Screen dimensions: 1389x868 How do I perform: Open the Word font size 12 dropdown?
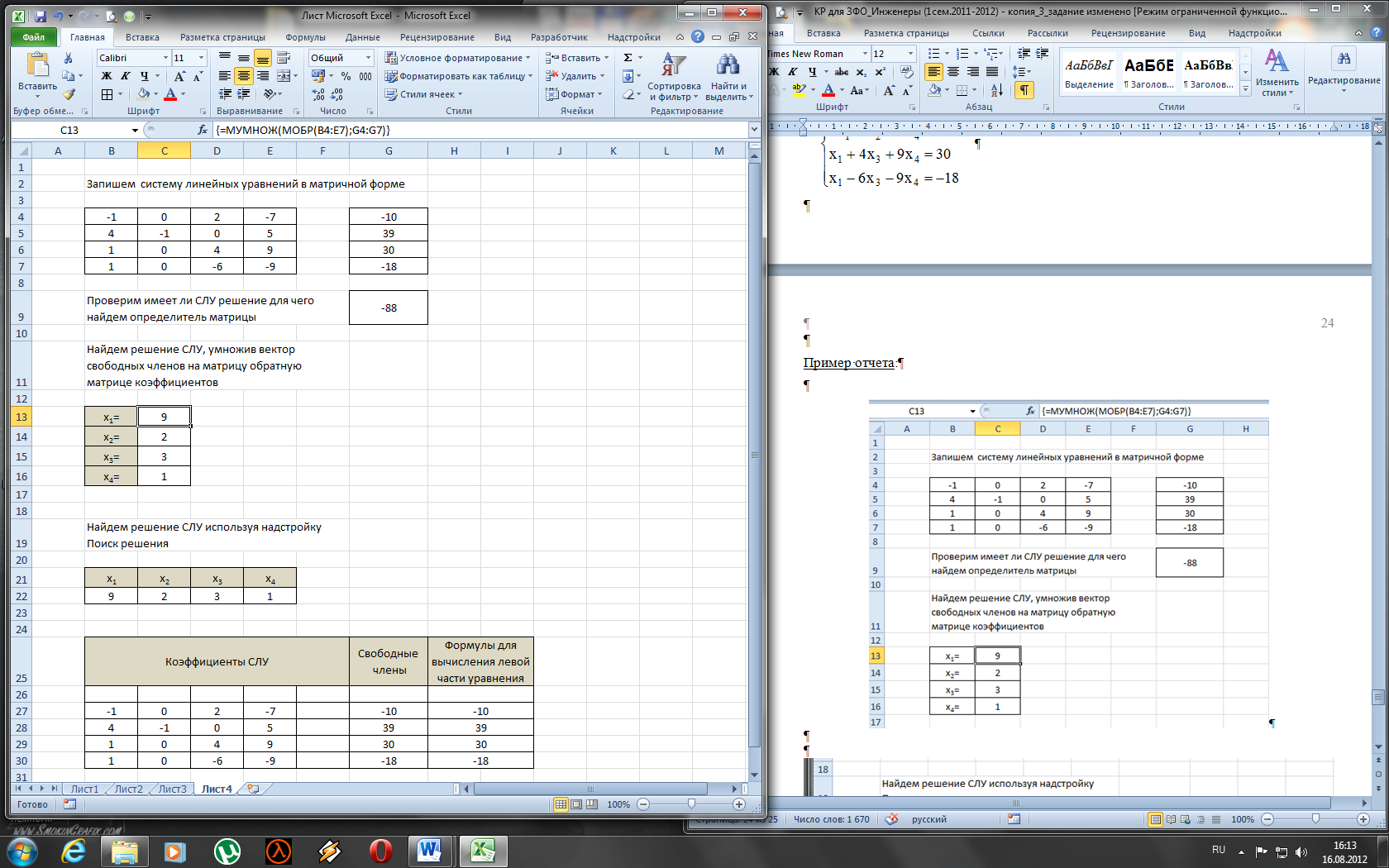click(x=910, y=54)
